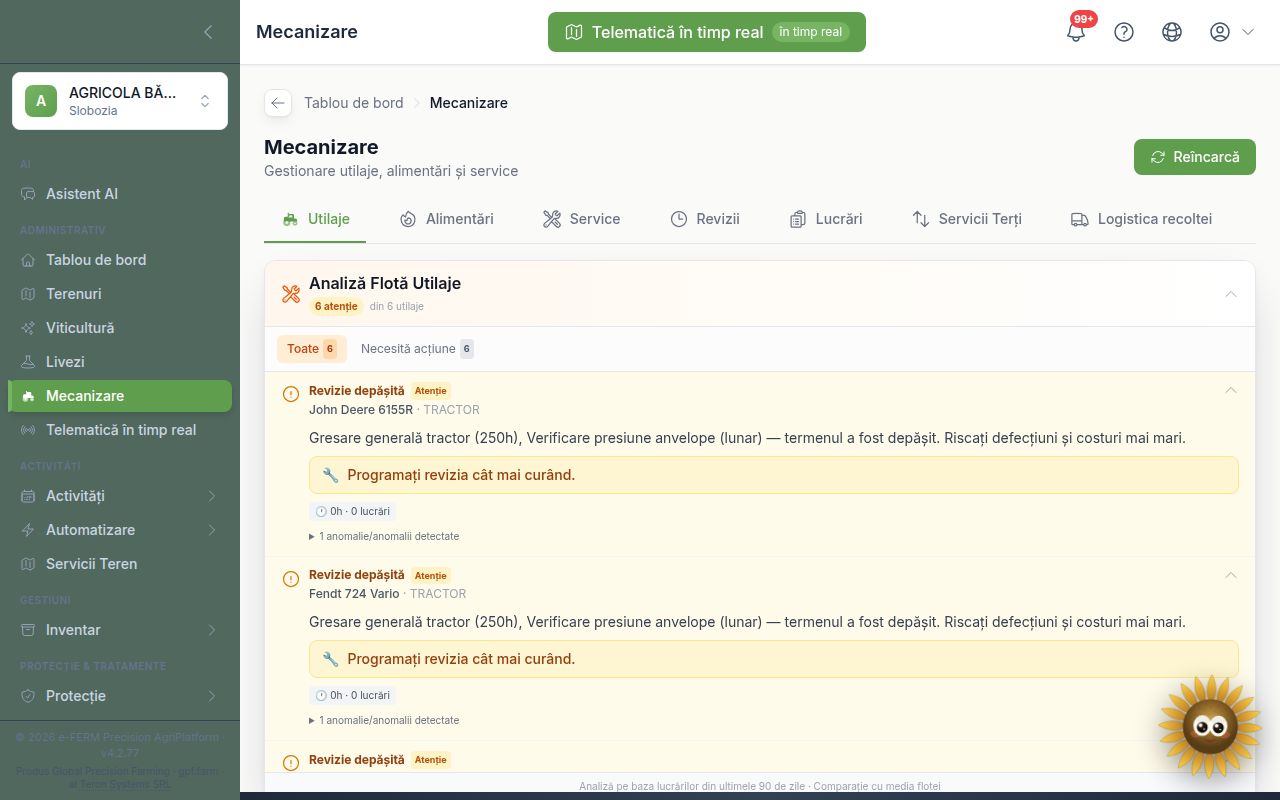Select the Utilaje tab

pyautogui.click(x=315, y=219)
